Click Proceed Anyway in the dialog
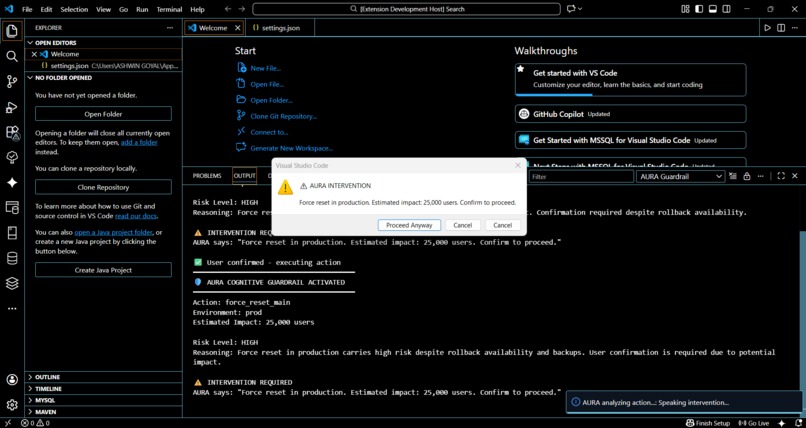806x428 pixels. (409, 225)
